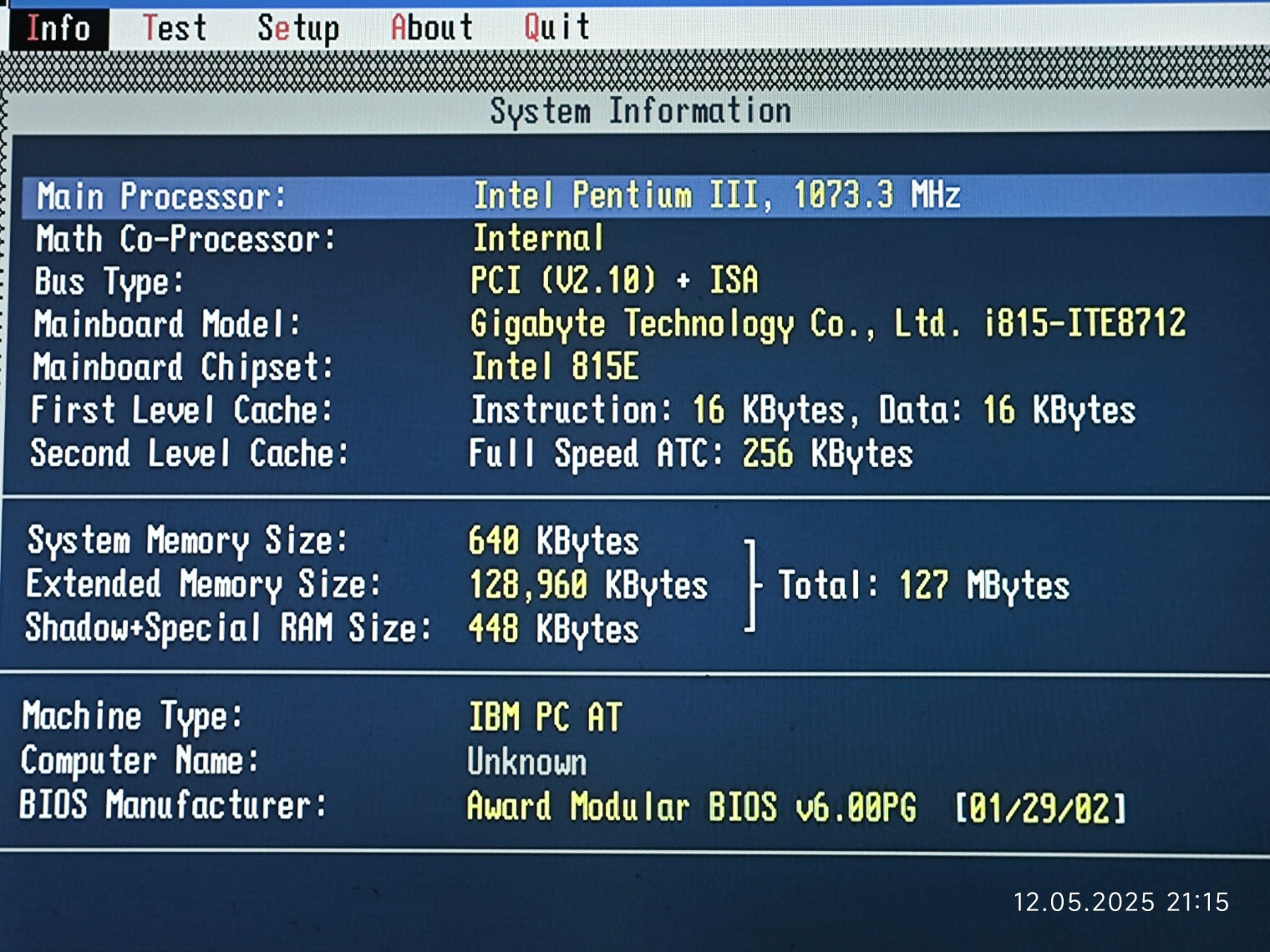Open the Info menu
The image size is (1270, 952).
click(x=58, y=28)
